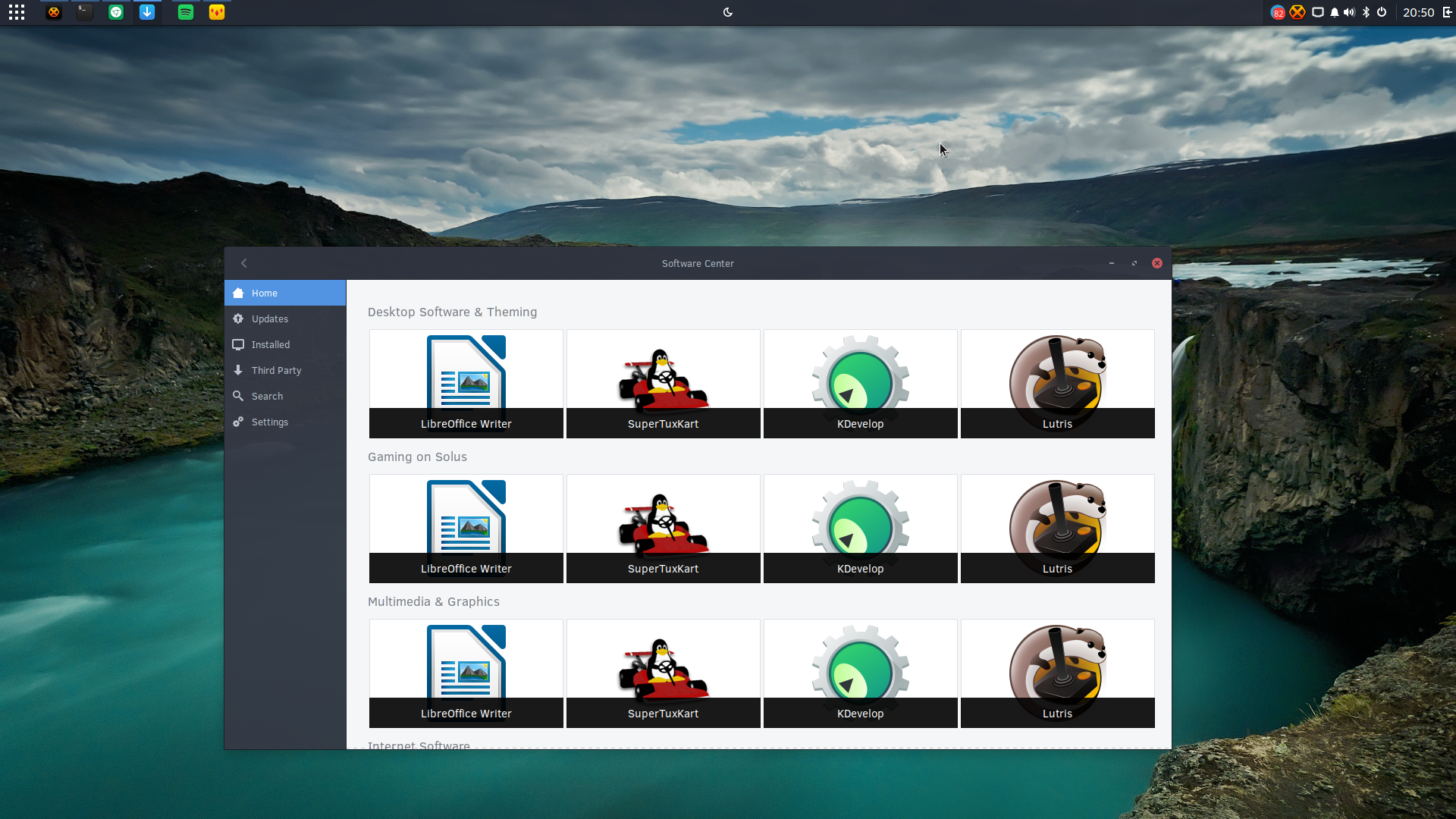This screenshot has width=1456, height=819.
Task: Click the Desktop Software & Theming heading
Action: point(452,312)
